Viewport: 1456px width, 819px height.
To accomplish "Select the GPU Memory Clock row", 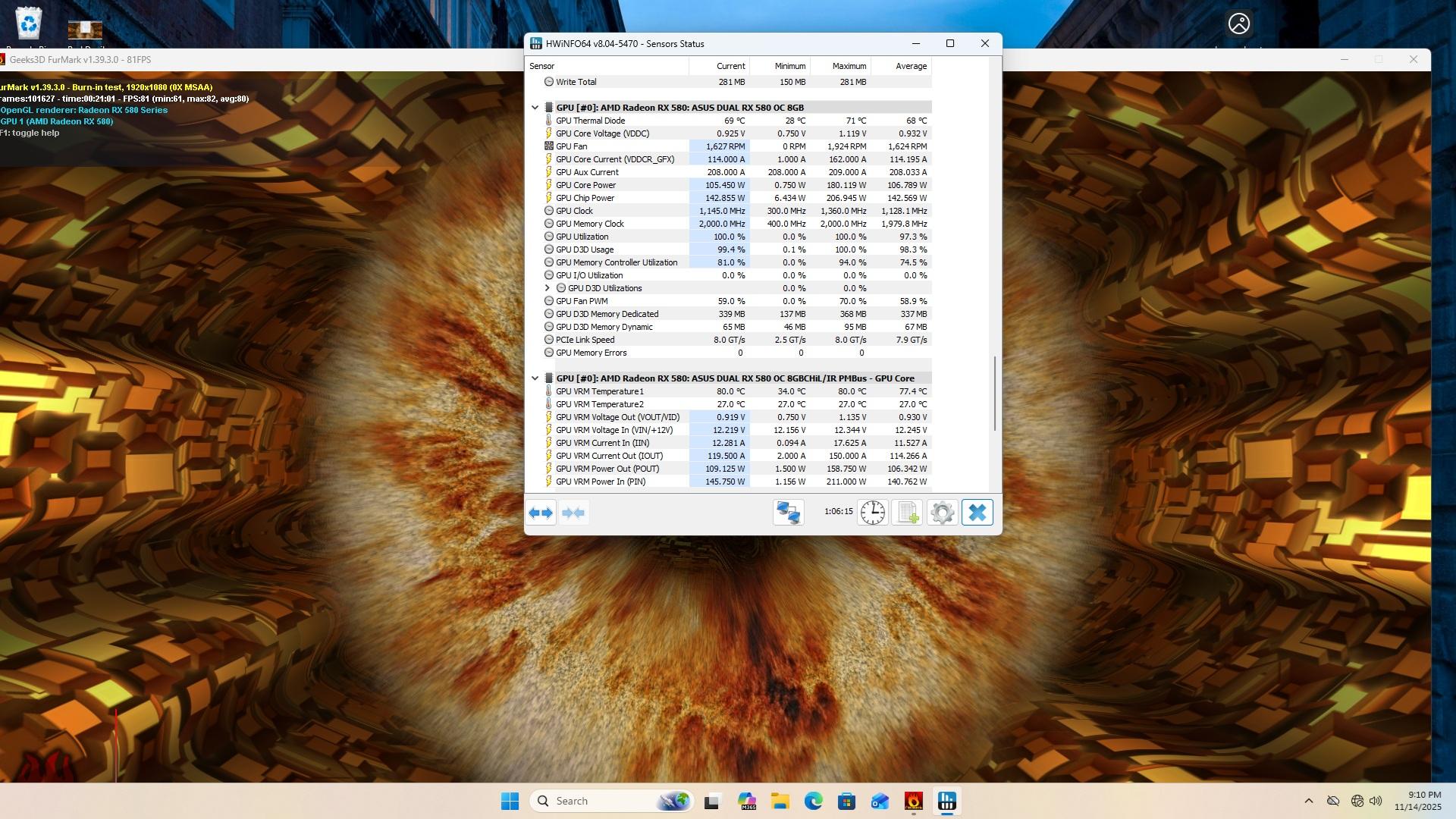I will pos(729,224).
